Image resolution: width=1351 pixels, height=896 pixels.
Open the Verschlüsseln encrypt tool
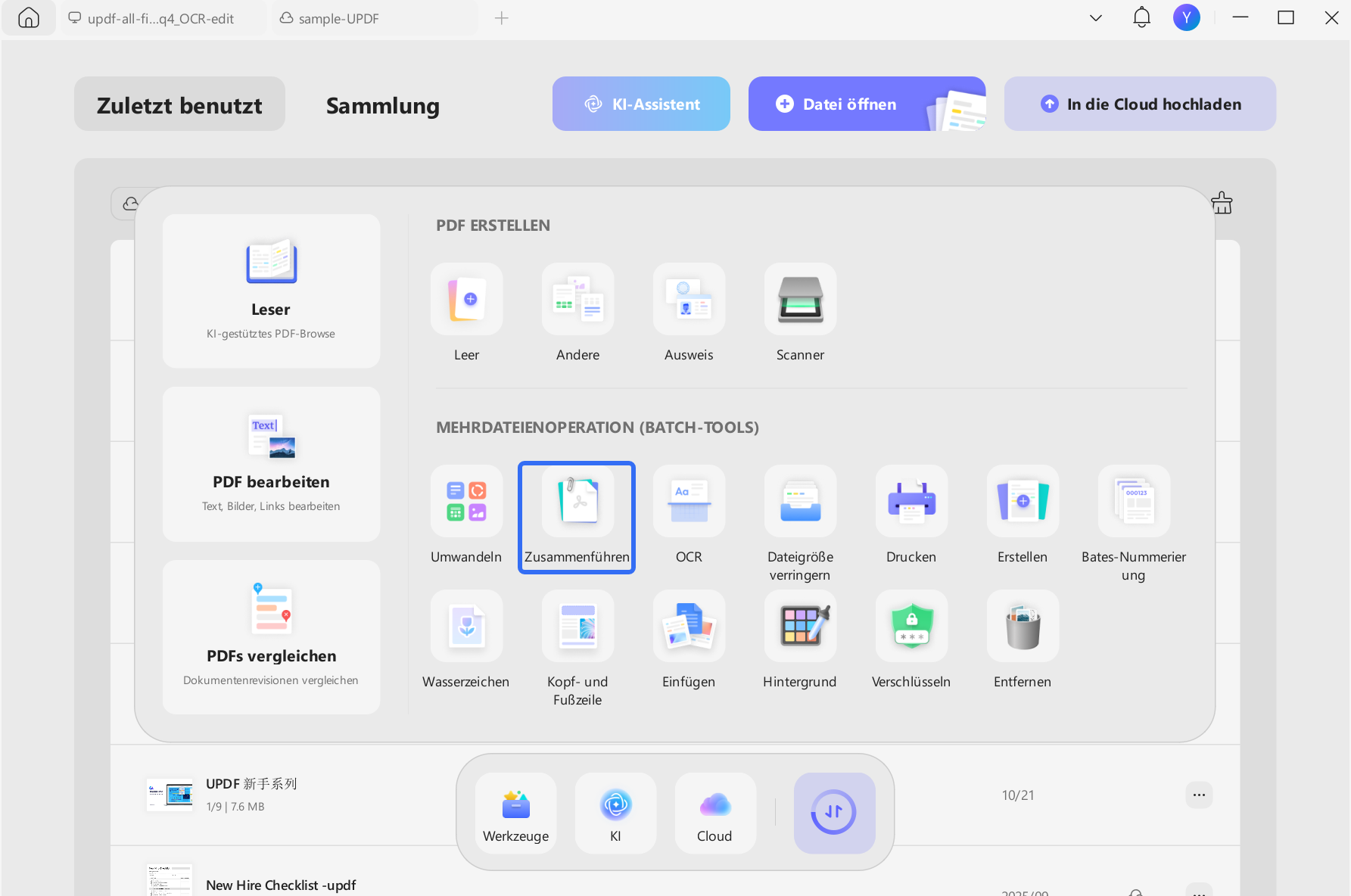click(x=911, y=626)
